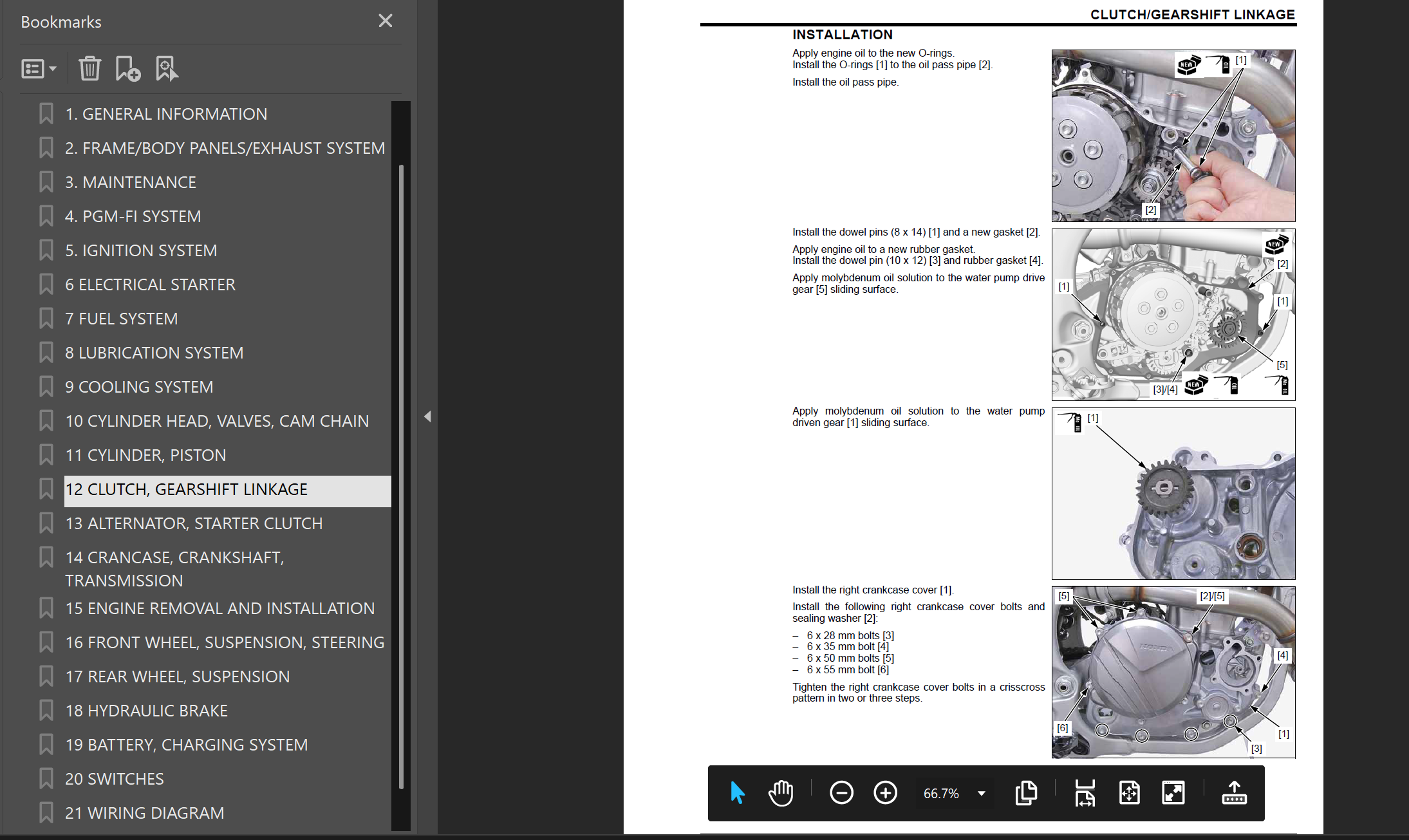Image resolution: width=1409 pixels, height=840 pixels.
Task: Click bookmark icon beside 19 BATTERY, CHARGING SYSTEM
Action: 46,745
